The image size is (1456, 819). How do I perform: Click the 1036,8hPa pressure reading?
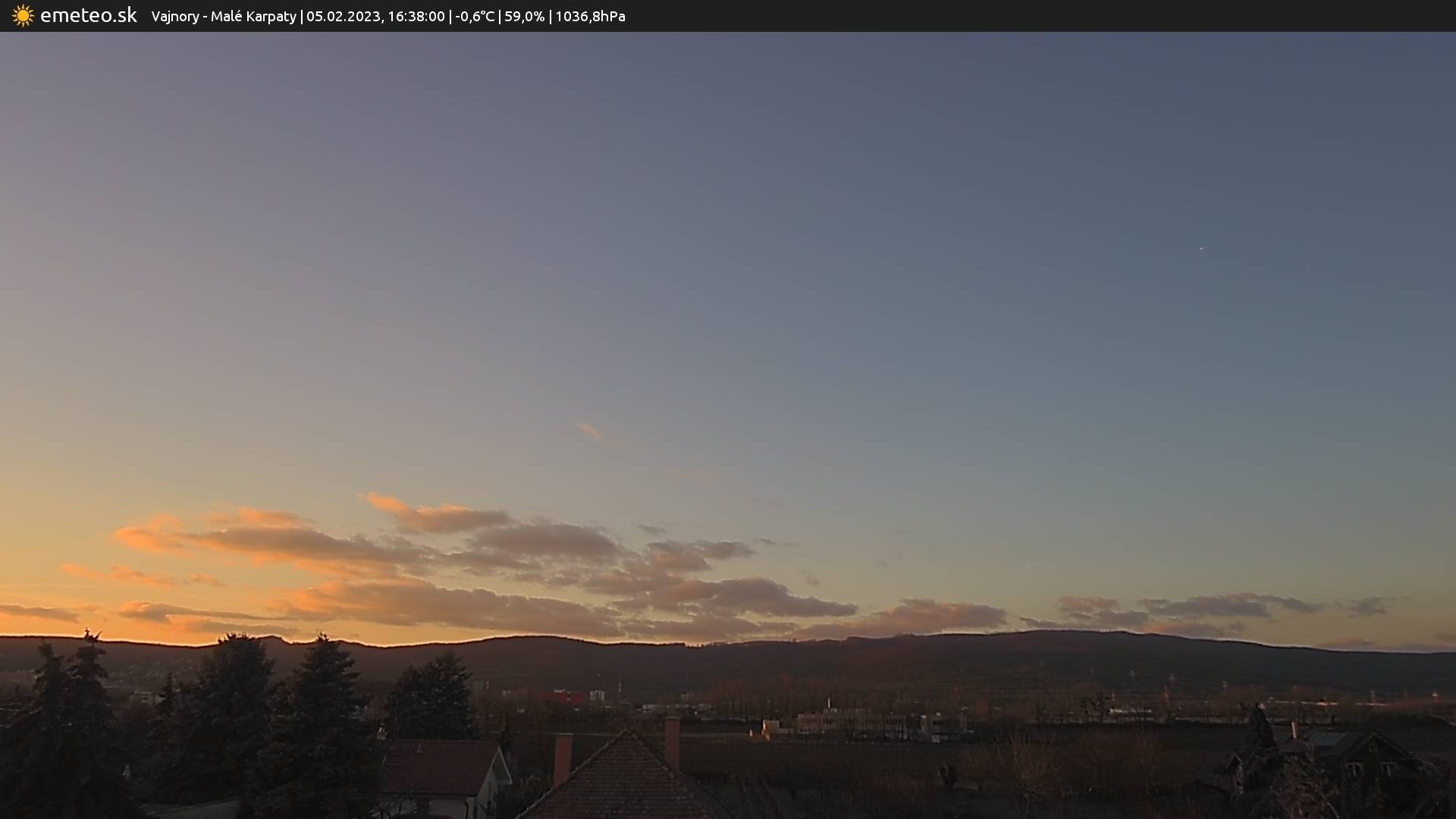[x=590, y=16]
